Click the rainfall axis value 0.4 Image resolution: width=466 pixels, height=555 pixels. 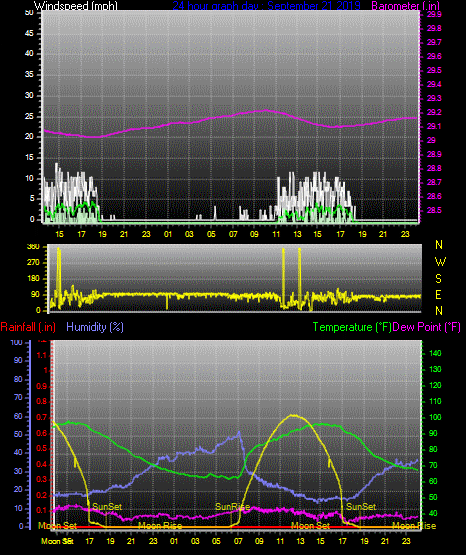coord(42,464)
